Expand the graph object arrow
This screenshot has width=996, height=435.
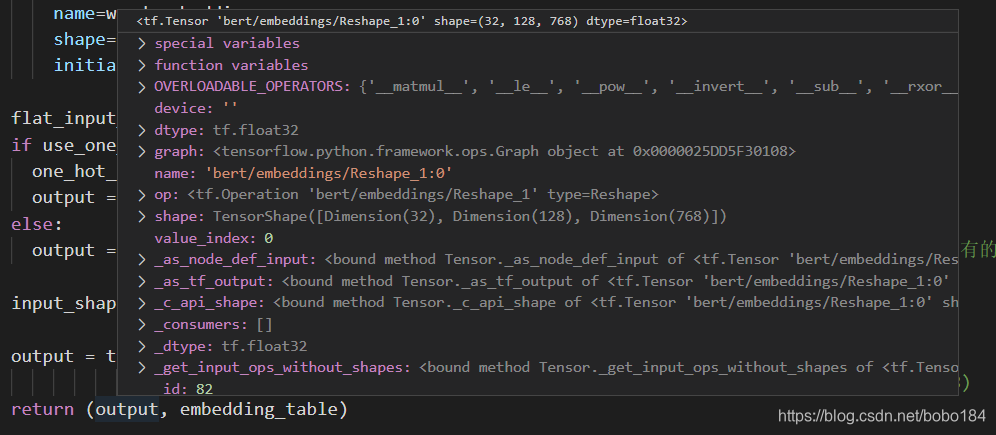142,152
